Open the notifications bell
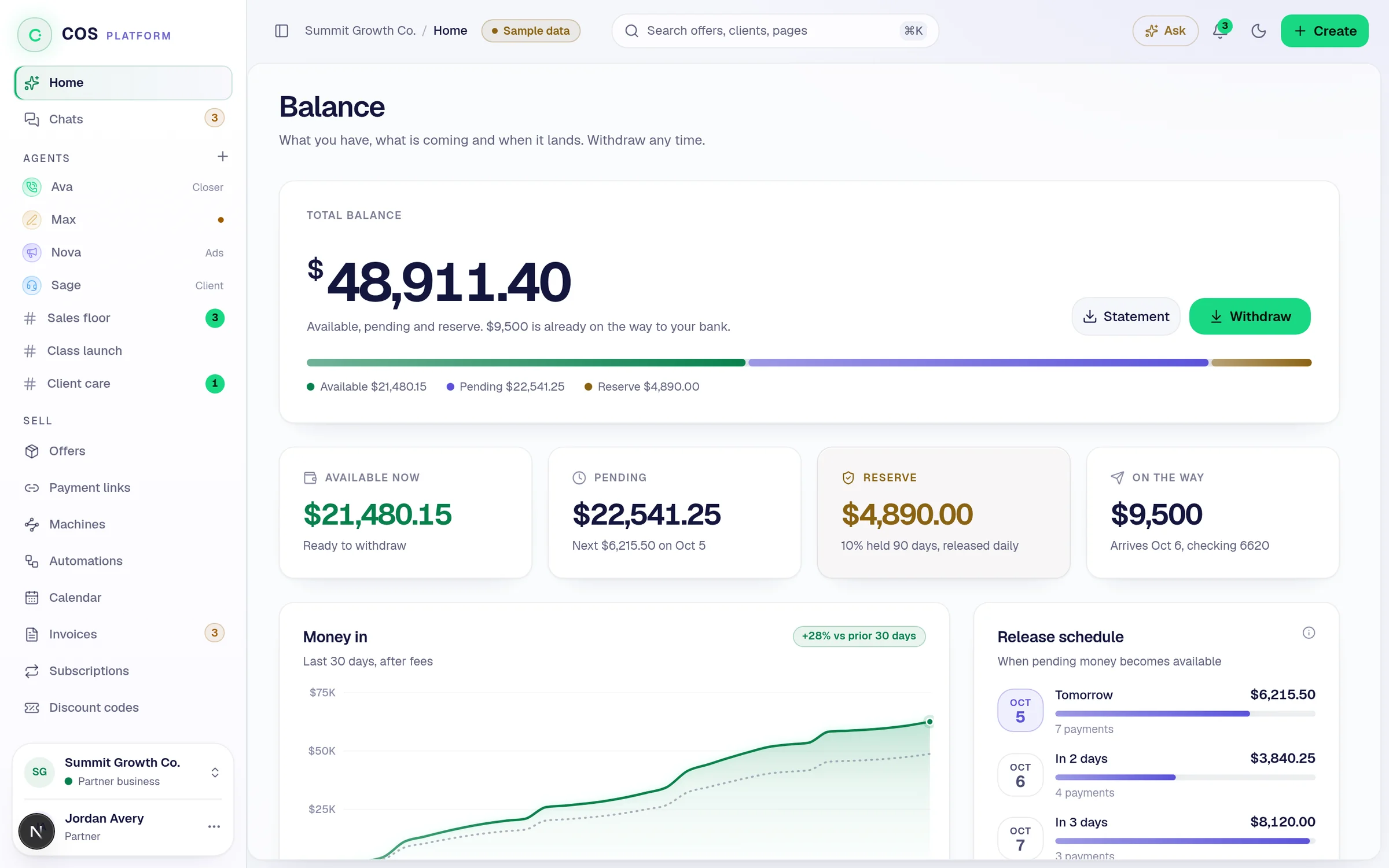 [x=1220, y=31]
